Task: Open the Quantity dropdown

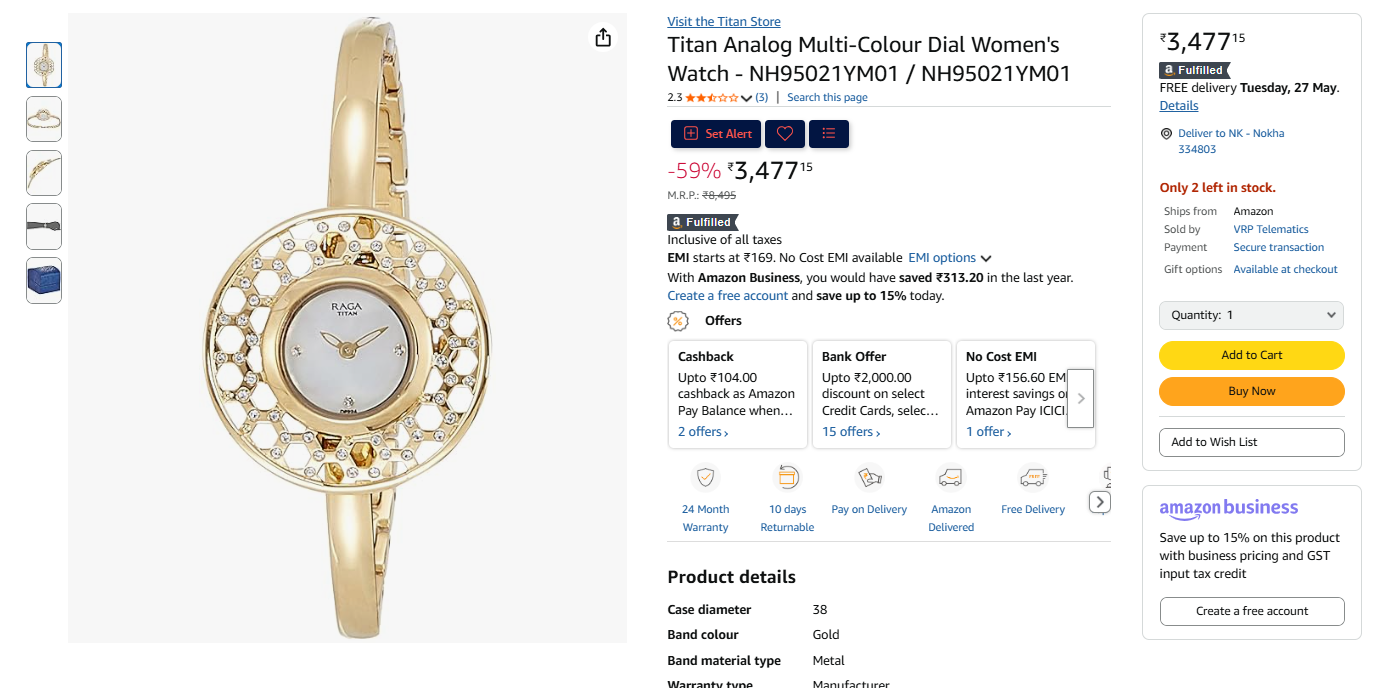Action: 1251,315
